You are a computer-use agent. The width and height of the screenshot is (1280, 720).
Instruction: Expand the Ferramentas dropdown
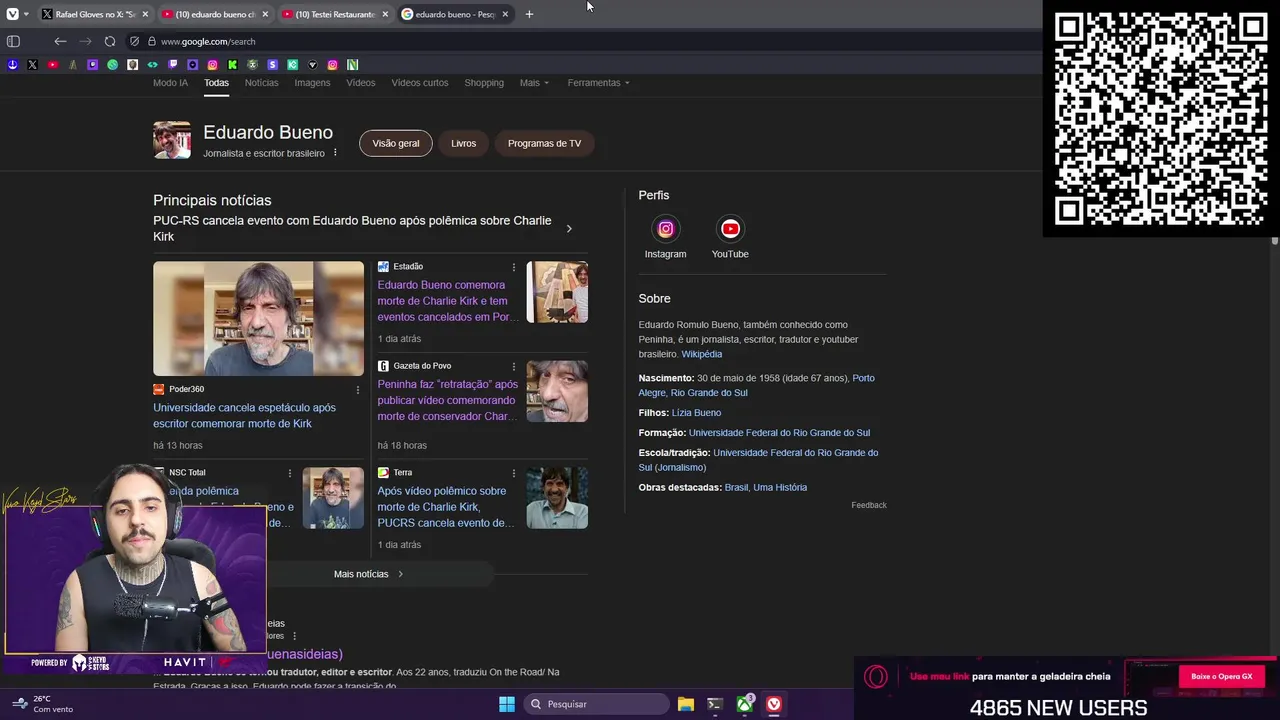coord(598,83)
